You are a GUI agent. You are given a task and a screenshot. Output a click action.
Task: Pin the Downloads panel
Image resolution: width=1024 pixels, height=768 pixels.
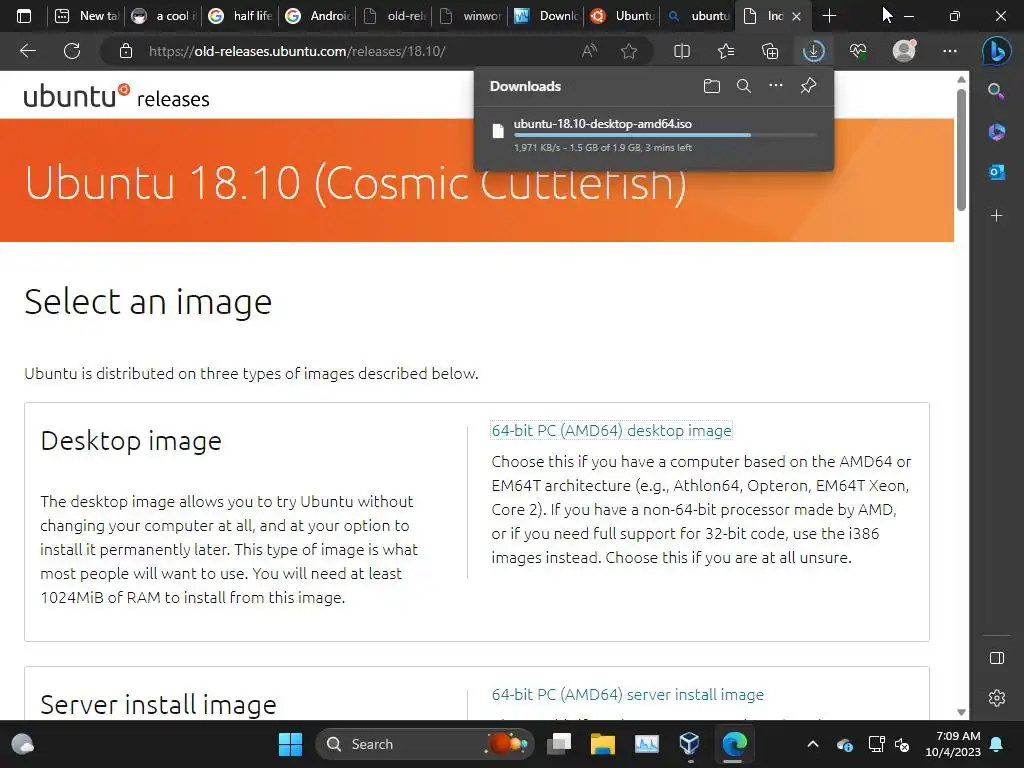[x=808, y=86]
